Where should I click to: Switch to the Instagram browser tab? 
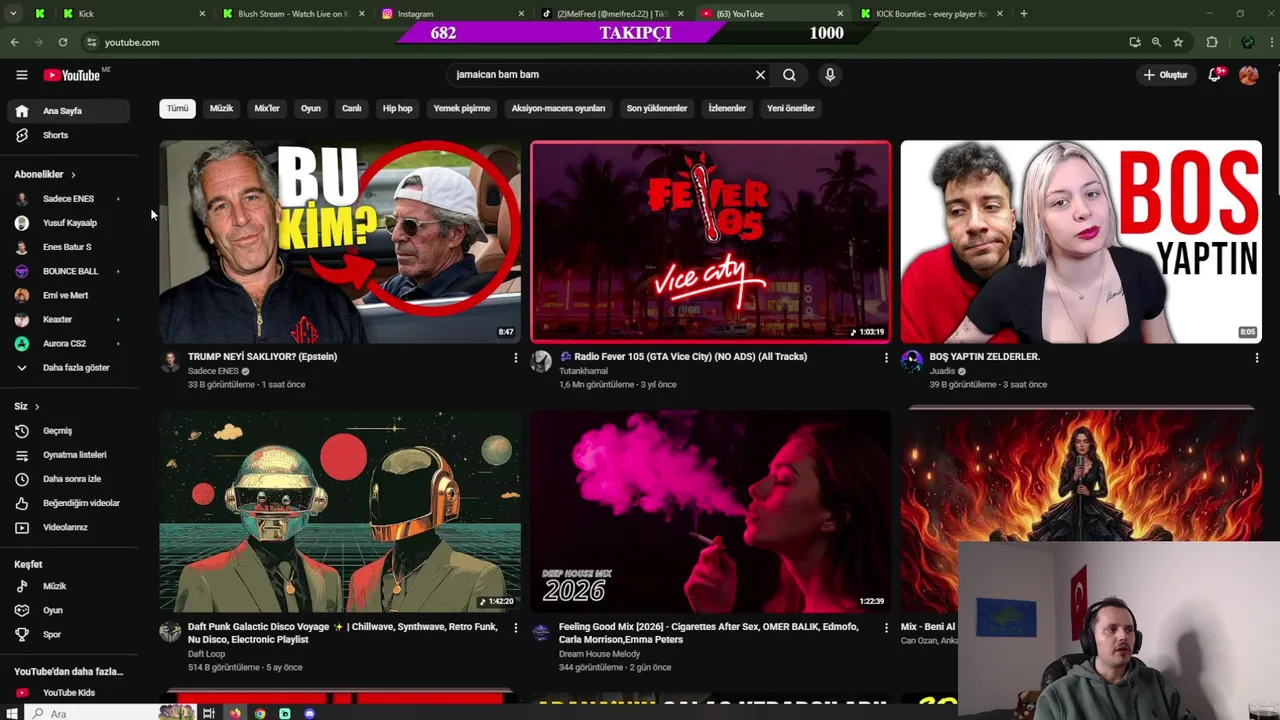point(453,14)
